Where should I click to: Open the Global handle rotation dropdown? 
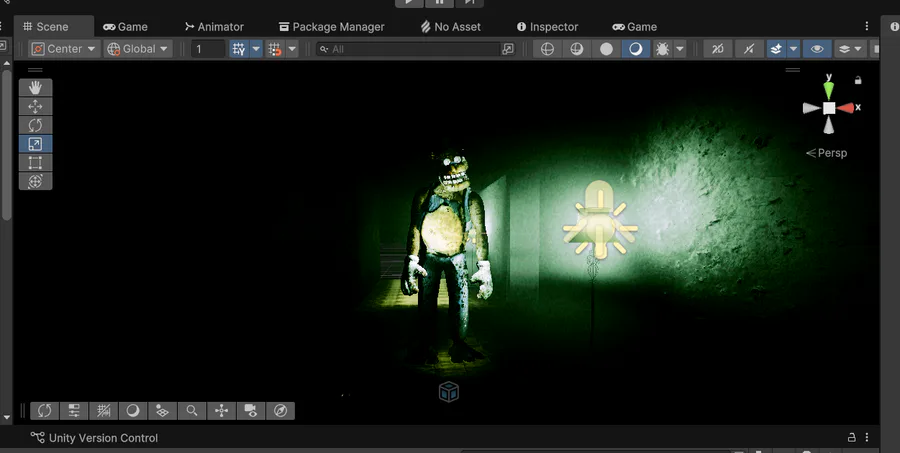[x=138, y=49]
